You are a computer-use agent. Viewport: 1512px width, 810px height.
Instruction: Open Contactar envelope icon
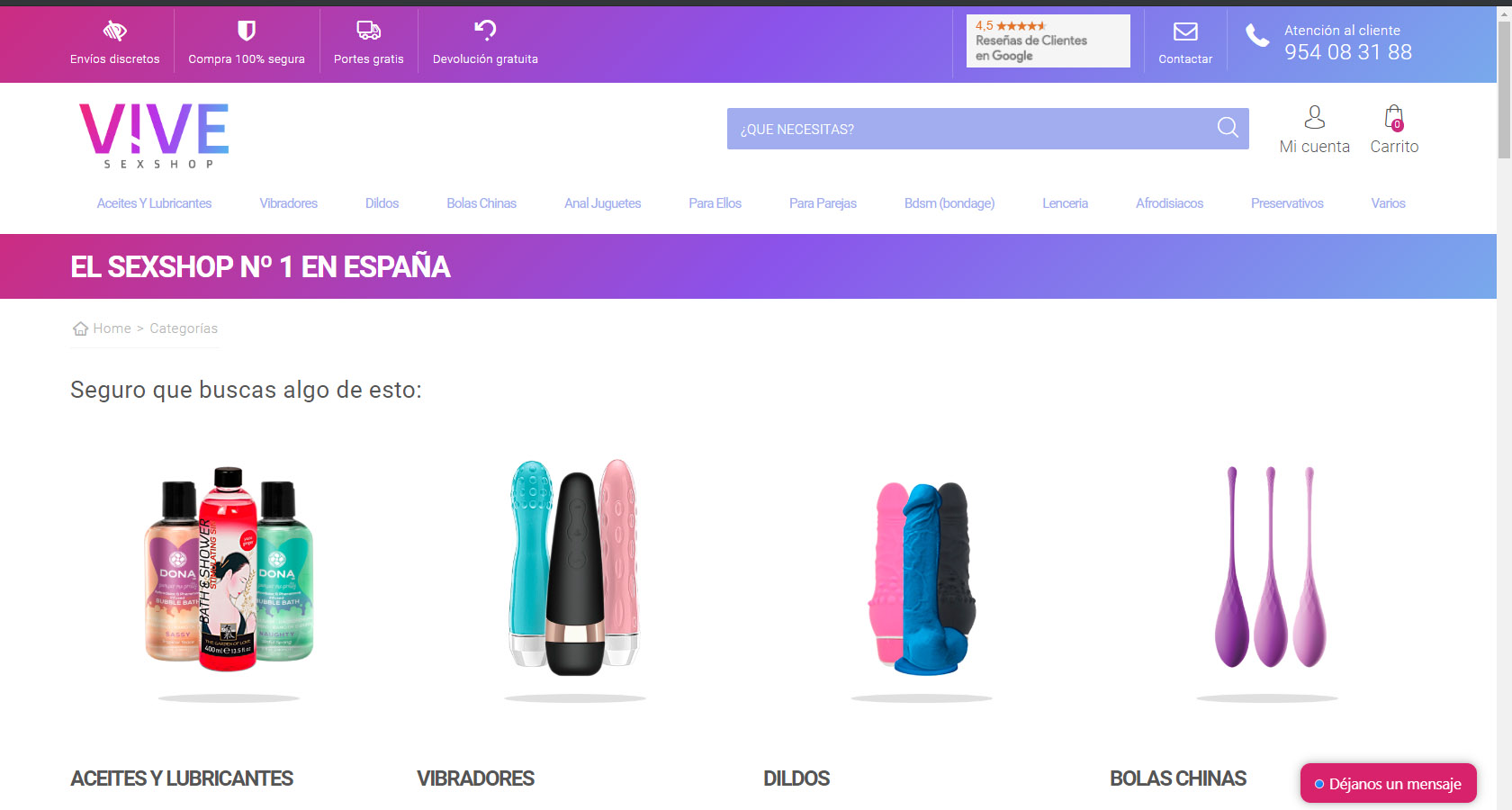point(1185,31)
